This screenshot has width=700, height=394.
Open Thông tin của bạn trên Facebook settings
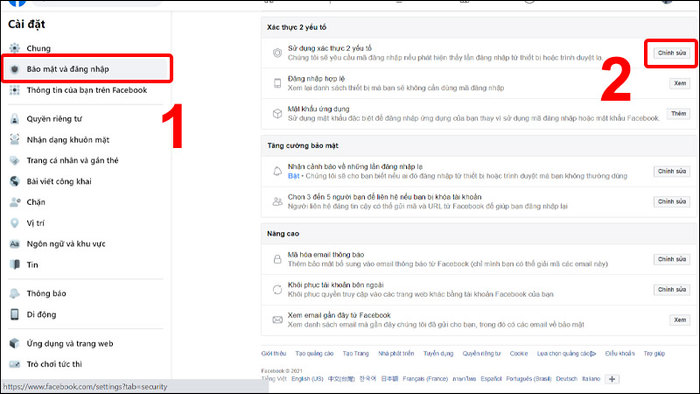pos(87,90)
